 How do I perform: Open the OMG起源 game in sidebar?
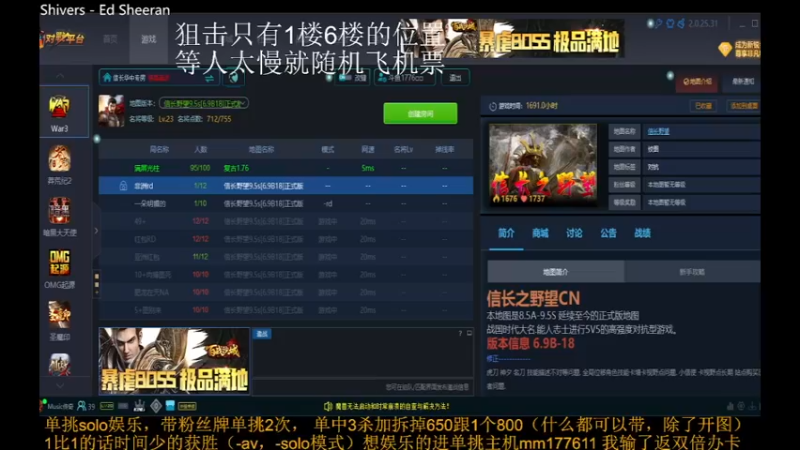(x=59, y=263)
